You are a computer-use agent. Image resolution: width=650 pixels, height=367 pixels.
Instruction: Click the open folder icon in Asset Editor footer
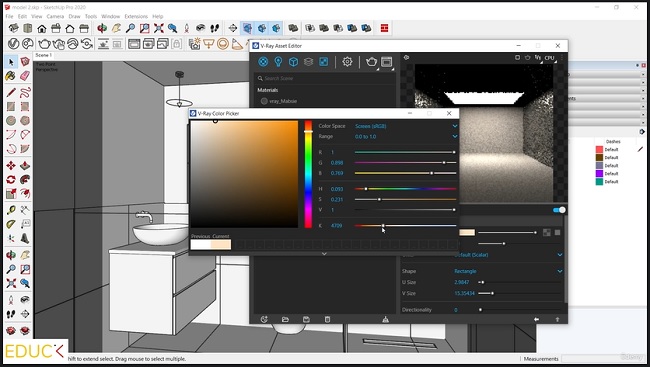(x=285, y=319)
